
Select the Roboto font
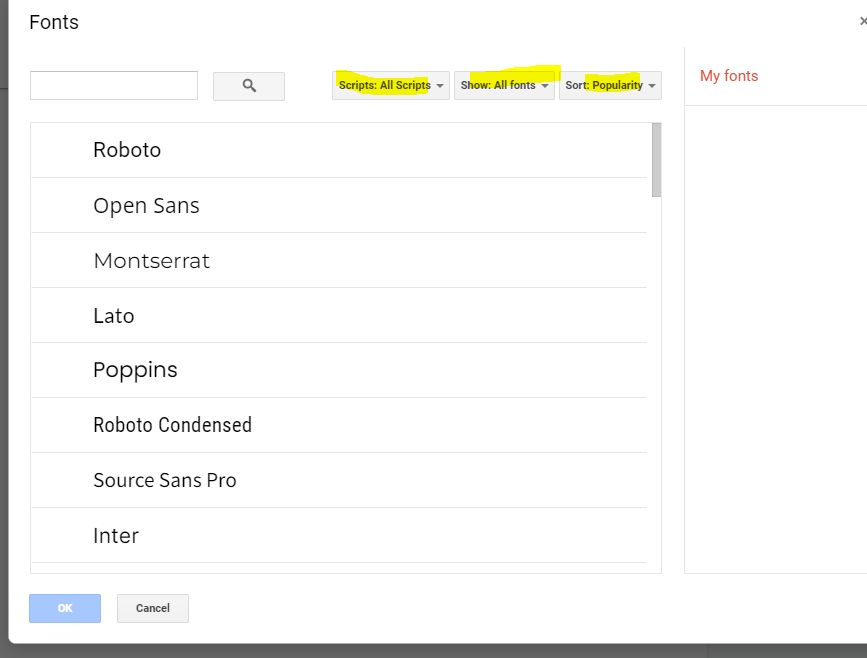pos(339,150)
